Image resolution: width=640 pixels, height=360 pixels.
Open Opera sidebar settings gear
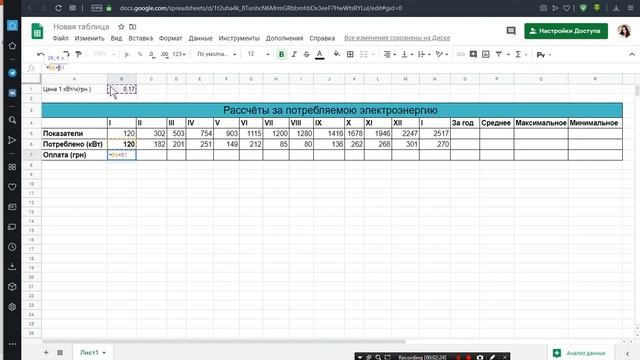12,307
